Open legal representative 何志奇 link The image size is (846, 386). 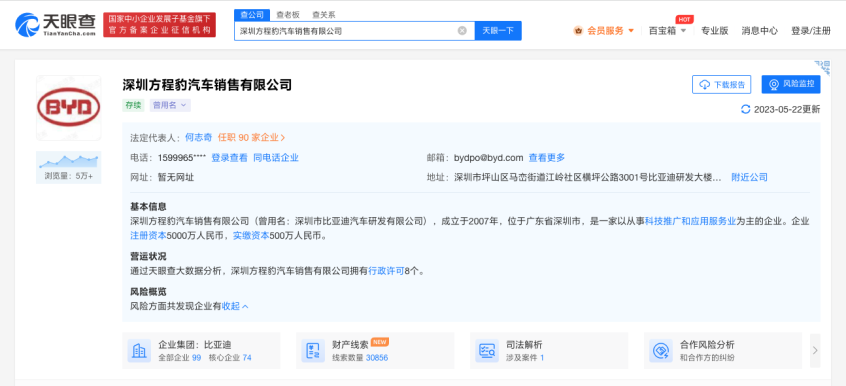click(199, 138)
